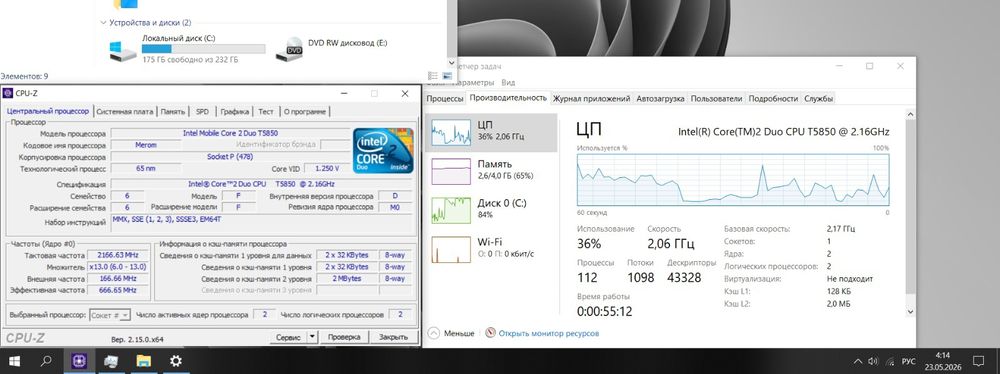Open the Тест tab in CPU-Z
This screenshot has height=374, width=1000.
coord(266,111)
